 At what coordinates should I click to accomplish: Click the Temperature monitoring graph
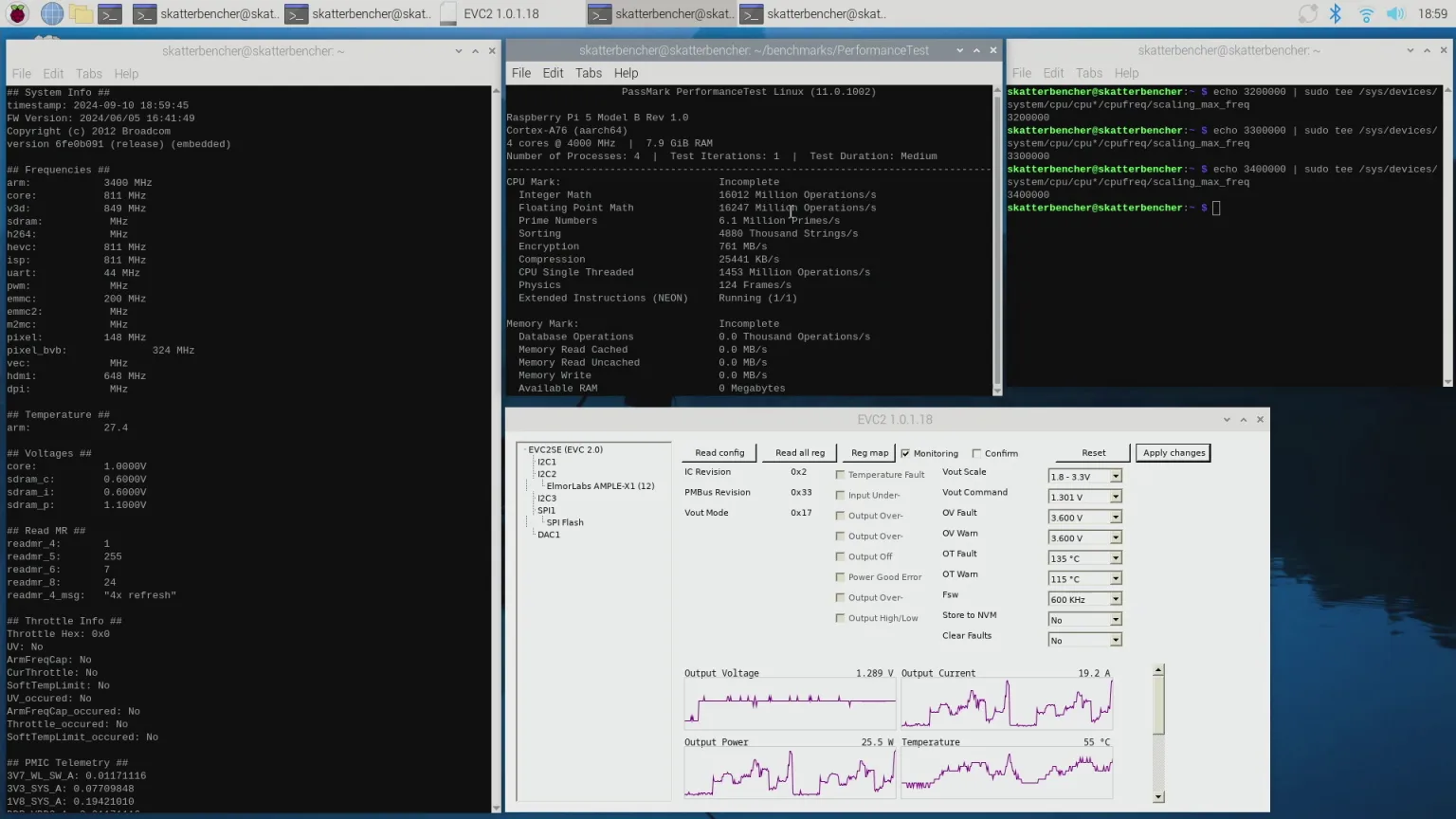coord(1007,773)
